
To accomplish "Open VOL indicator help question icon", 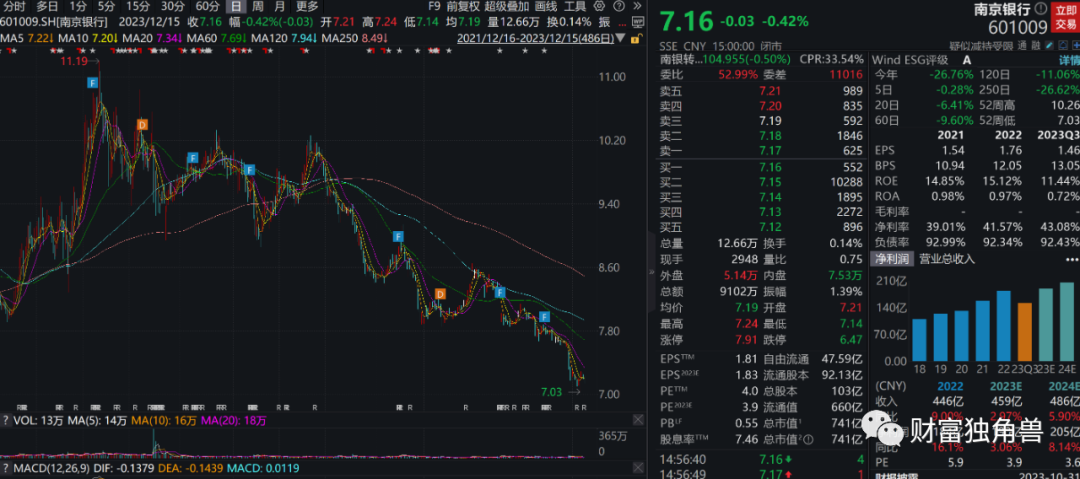I will pos(6,420).
